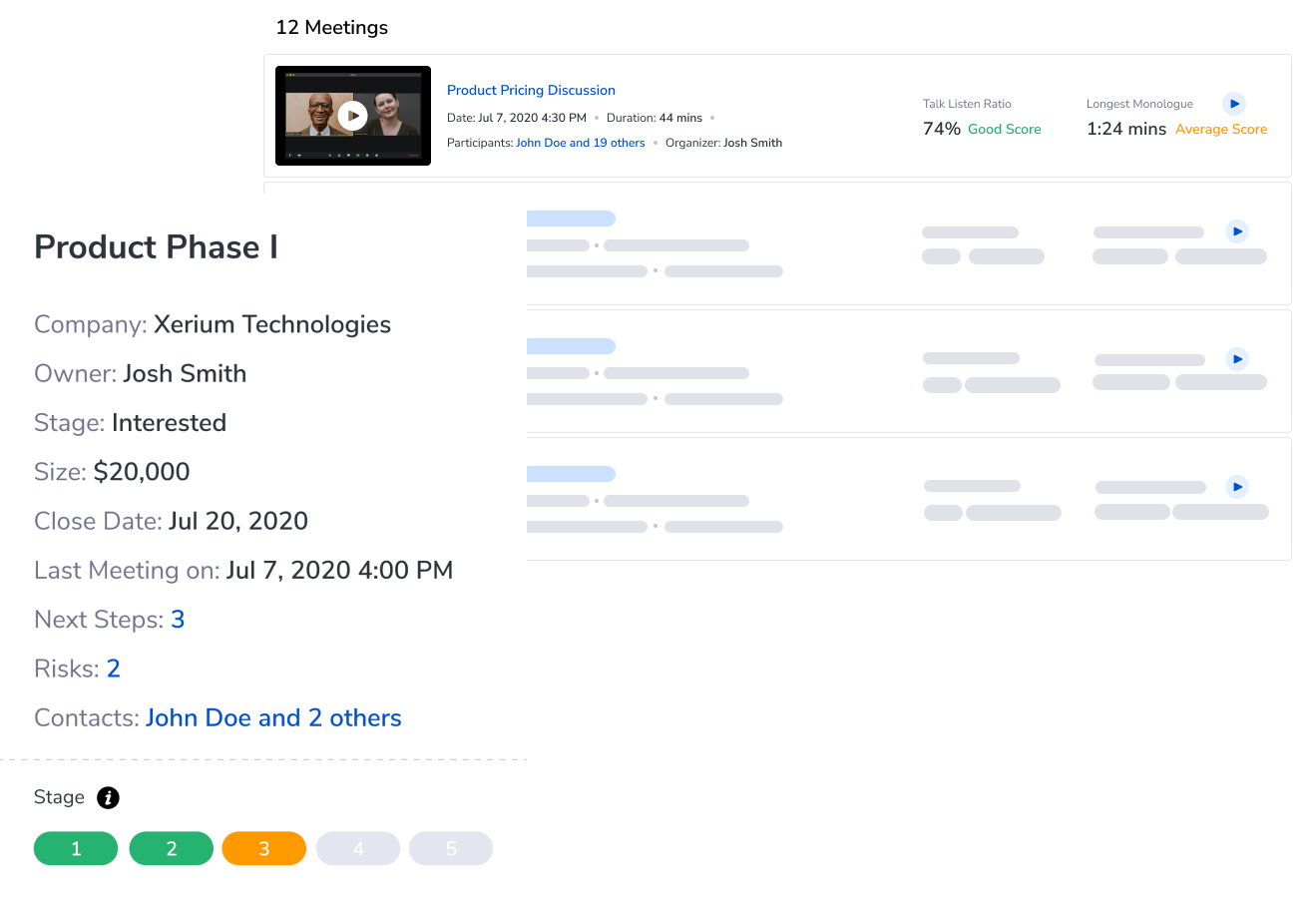Viewport: 1316px width, 899px height.
Task: Select the orange stage pill 3
Action: tap(263, 848)
